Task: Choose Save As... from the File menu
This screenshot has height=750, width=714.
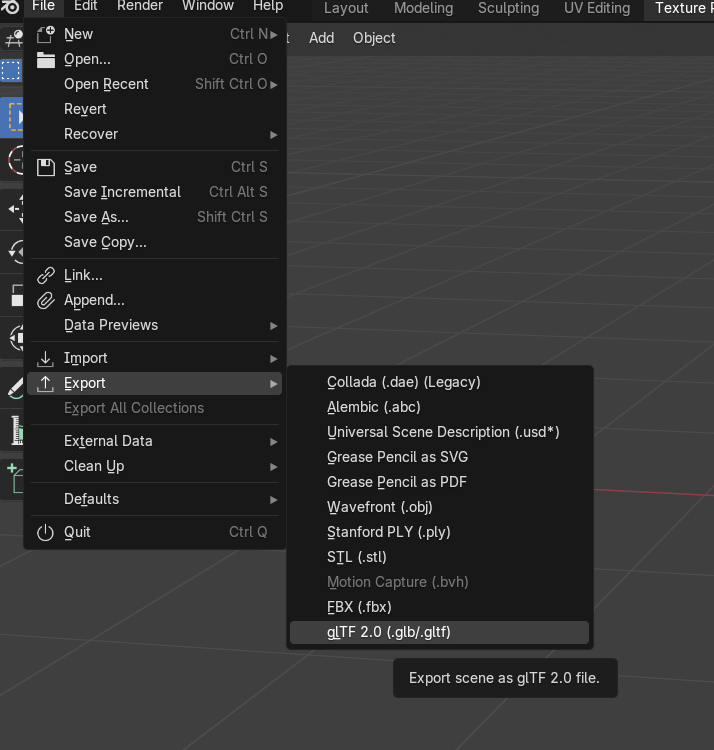Action: click(154, 217)
